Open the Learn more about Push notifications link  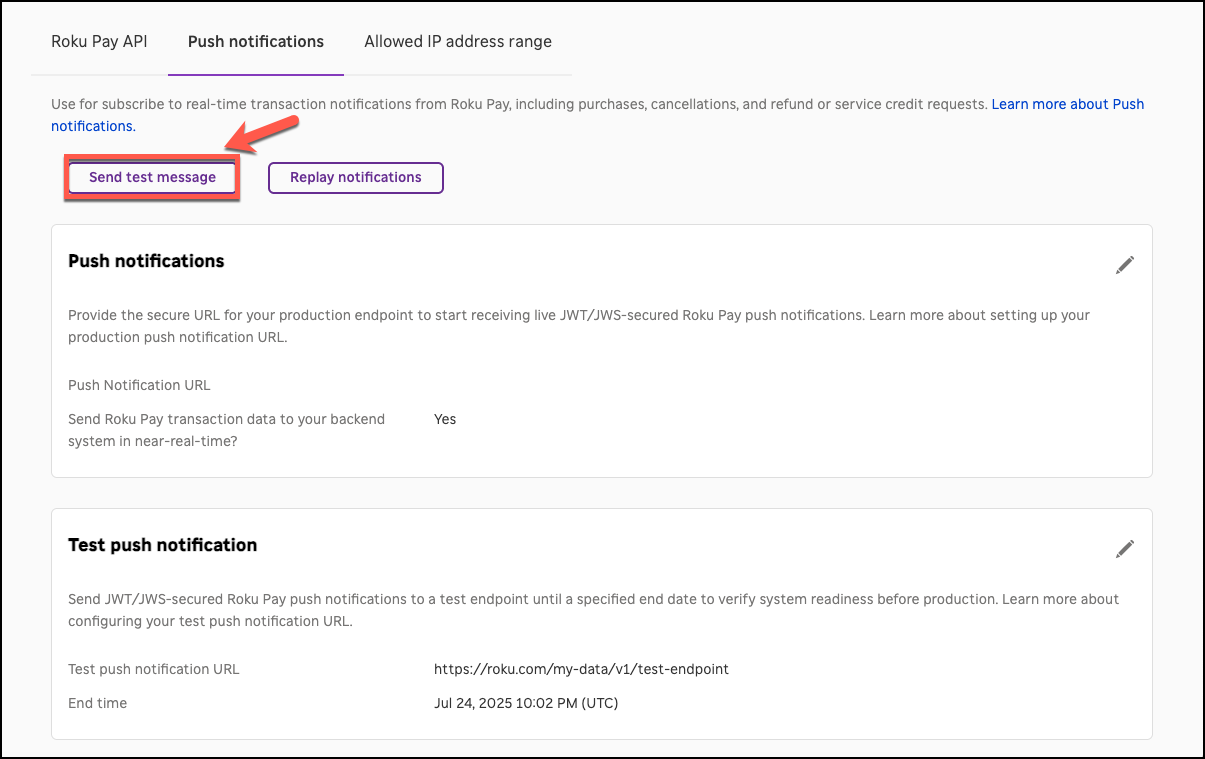[x=1068, y=104]
